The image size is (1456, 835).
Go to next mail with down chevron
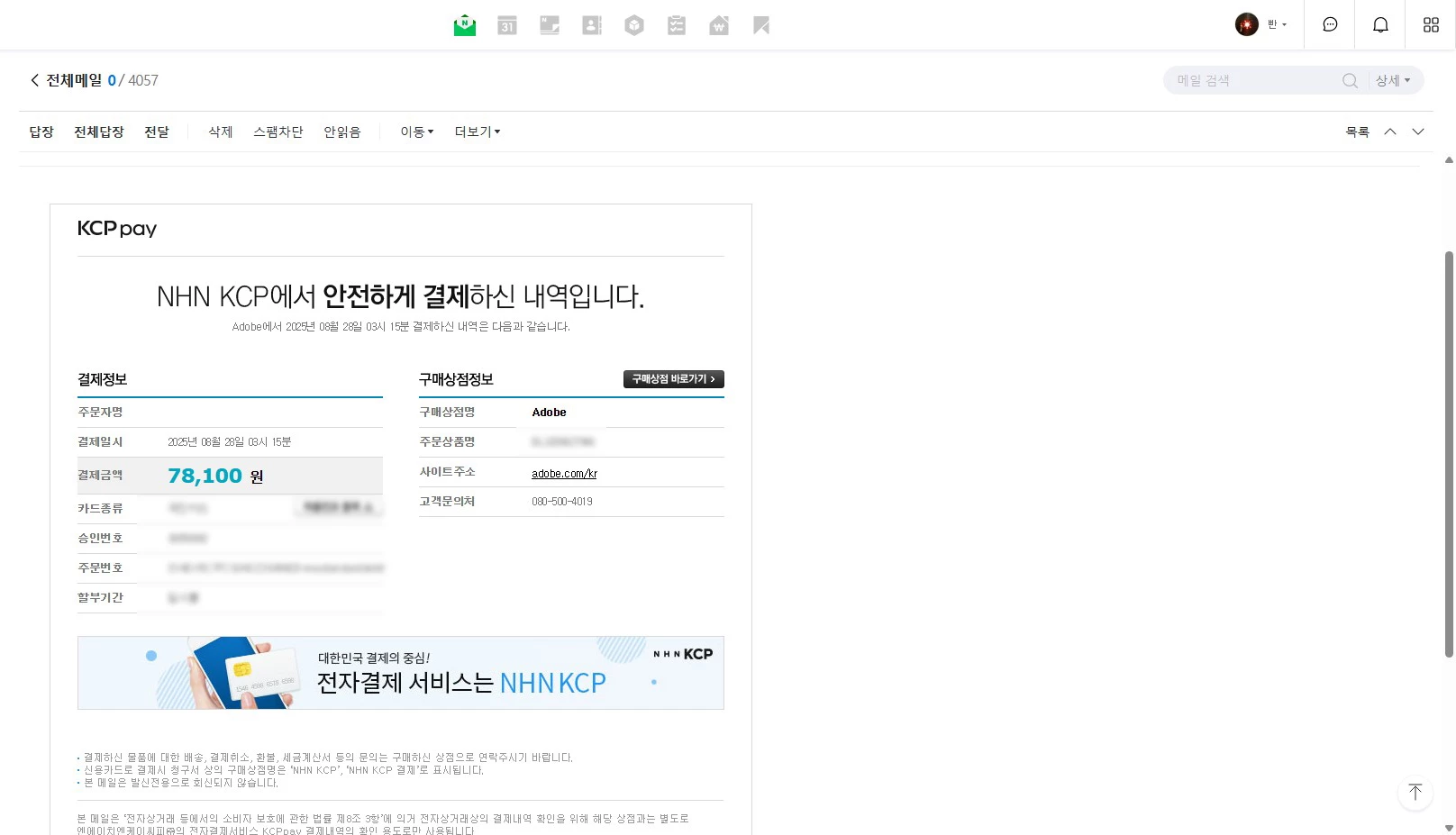click(1418, 132)
